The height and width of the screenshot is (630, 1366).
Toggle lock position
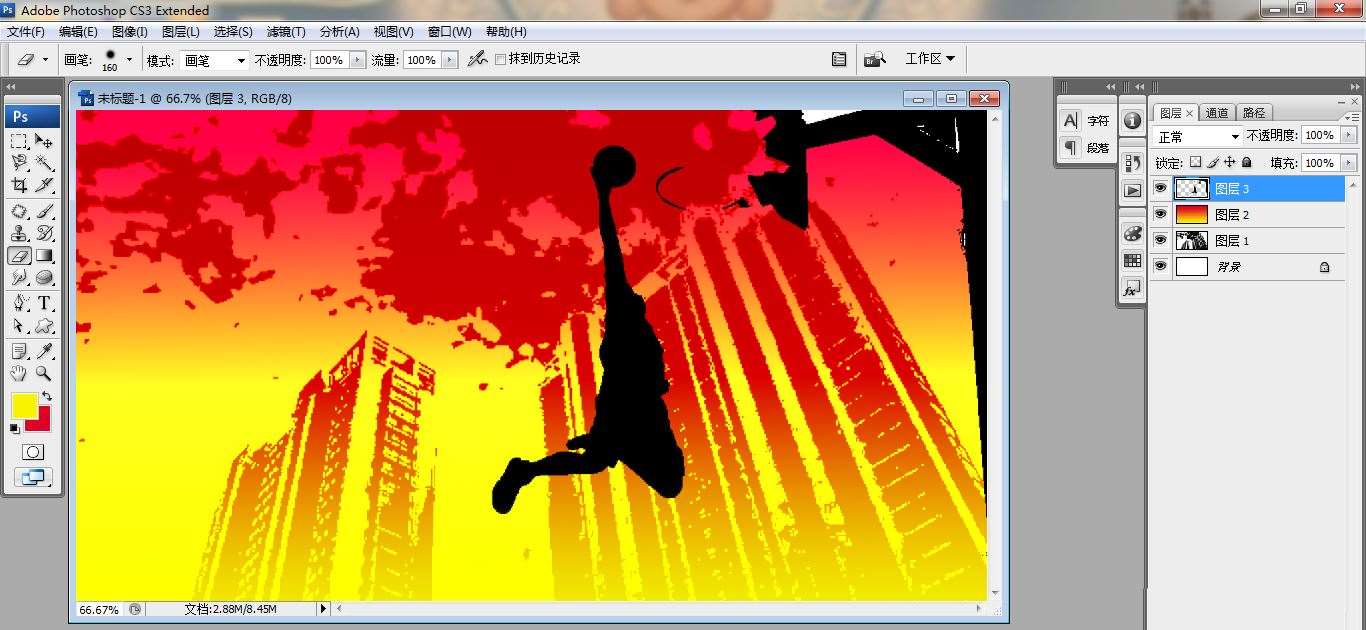point(1230,162)
